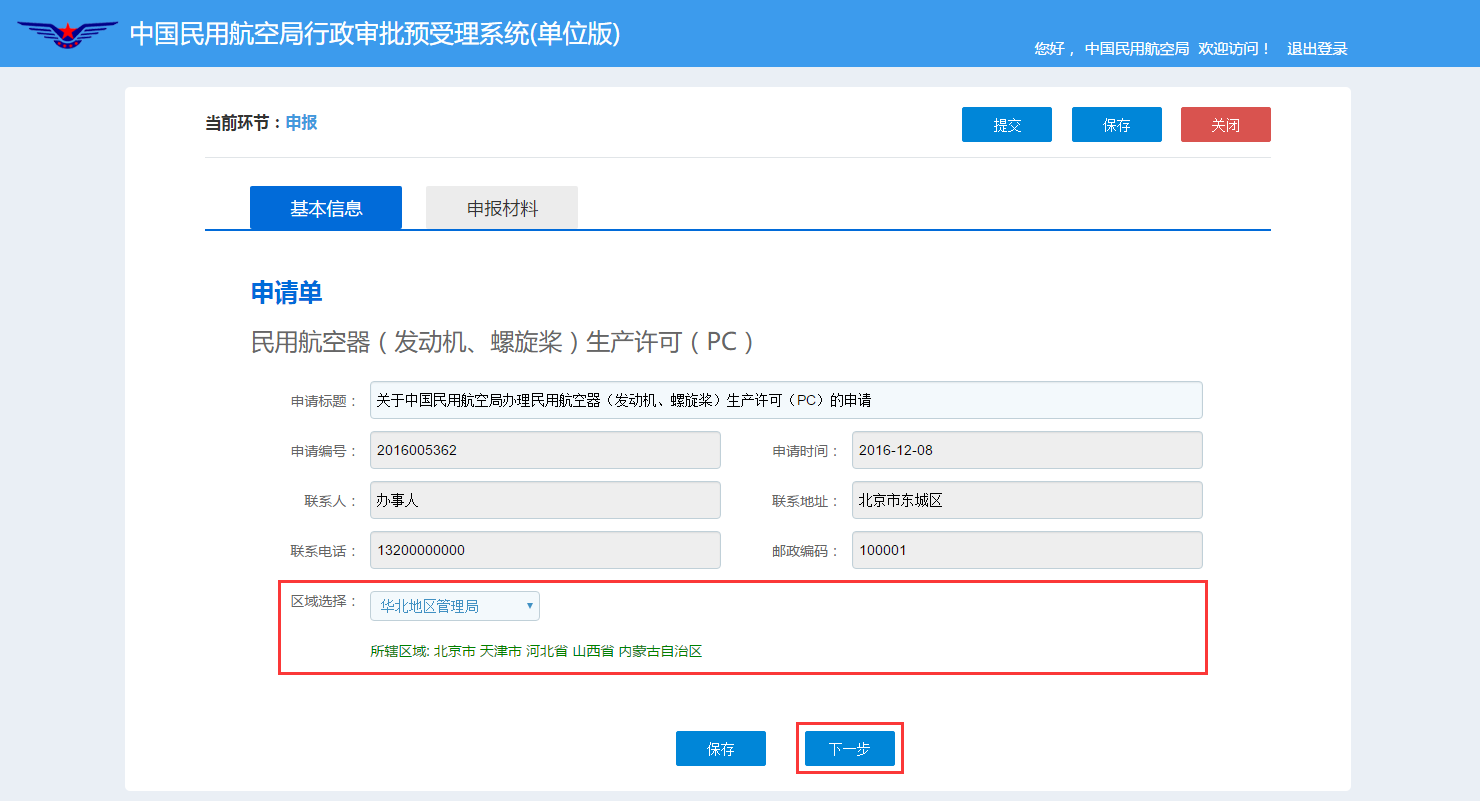The height and width of the screenshot is (801, 1480).
Task: Click the bottom 保存 save button
Action: click(x=721, y=749)
